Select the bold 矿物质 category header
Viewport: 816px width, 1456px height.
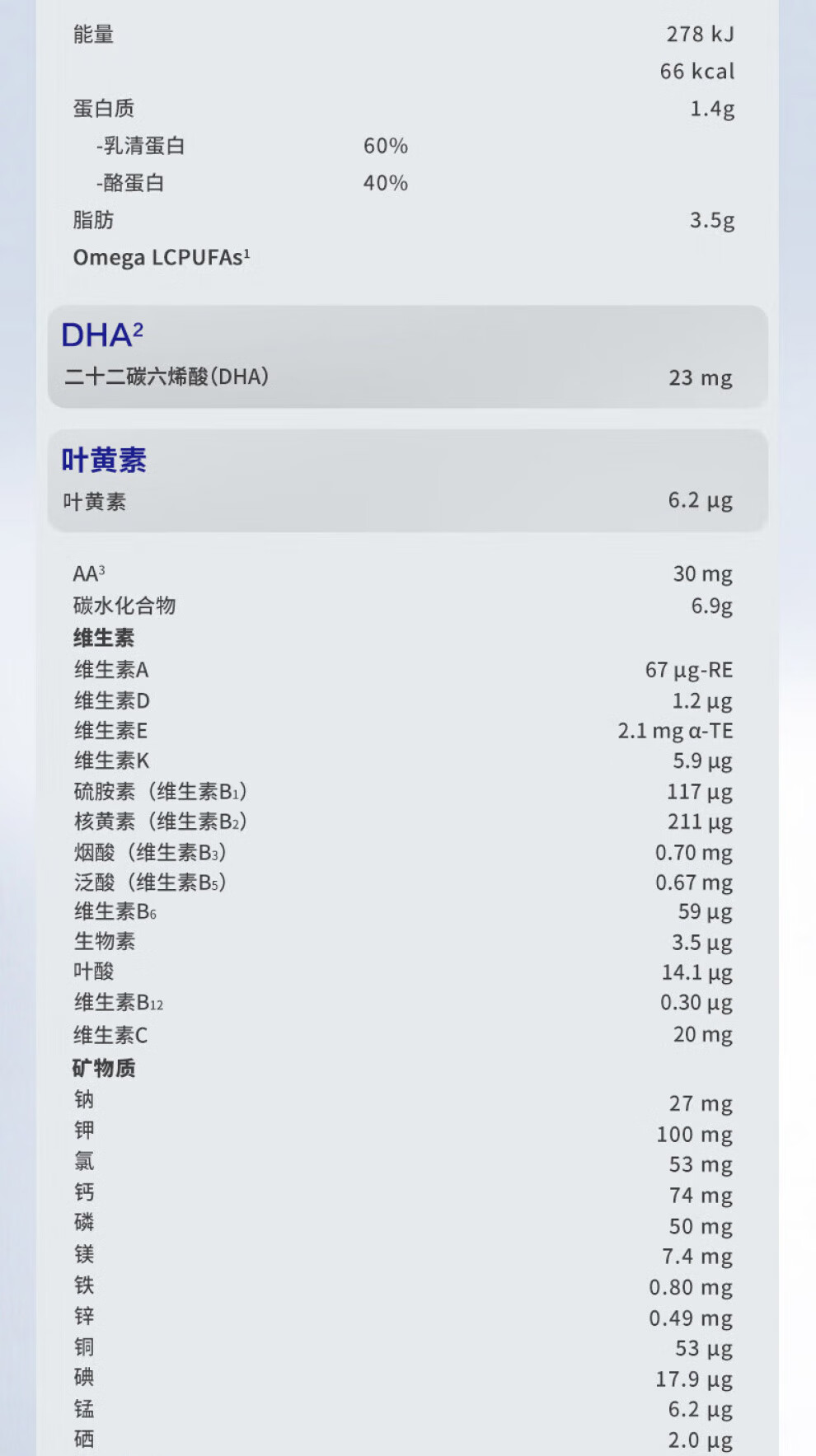coord(104,1069)
